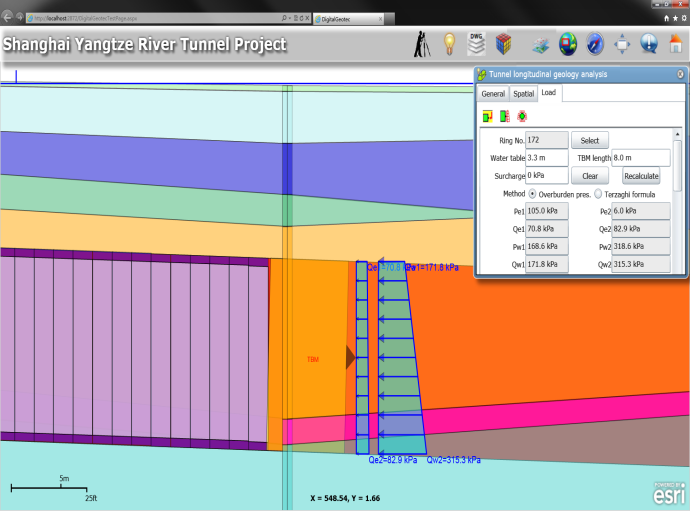Click the panel scrollbar up arrow
Image resolution: width=690 pixels, height=511 pixels.
coord(677,134)
